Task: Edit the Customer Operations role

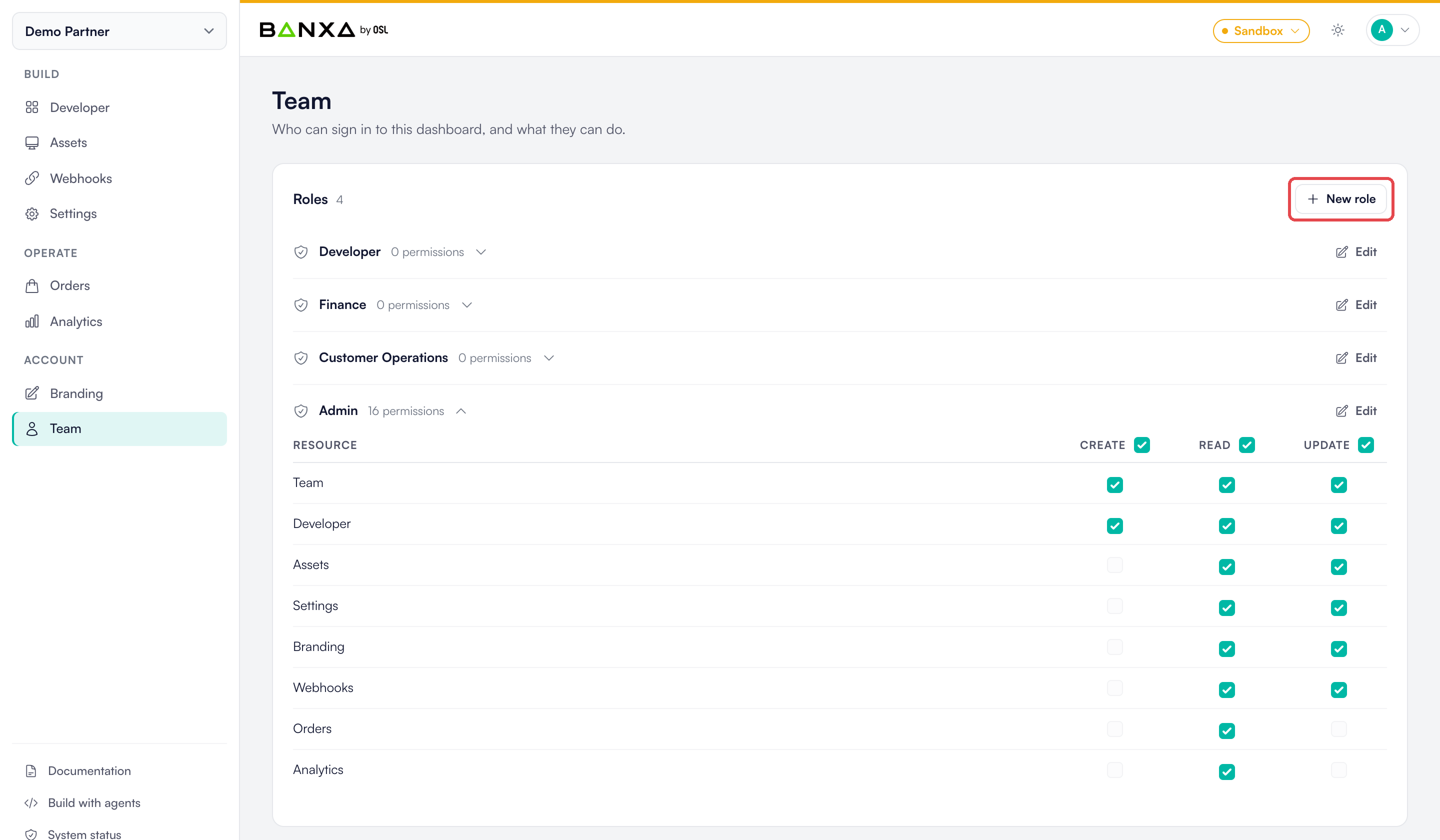Action: coord(1356,358)
